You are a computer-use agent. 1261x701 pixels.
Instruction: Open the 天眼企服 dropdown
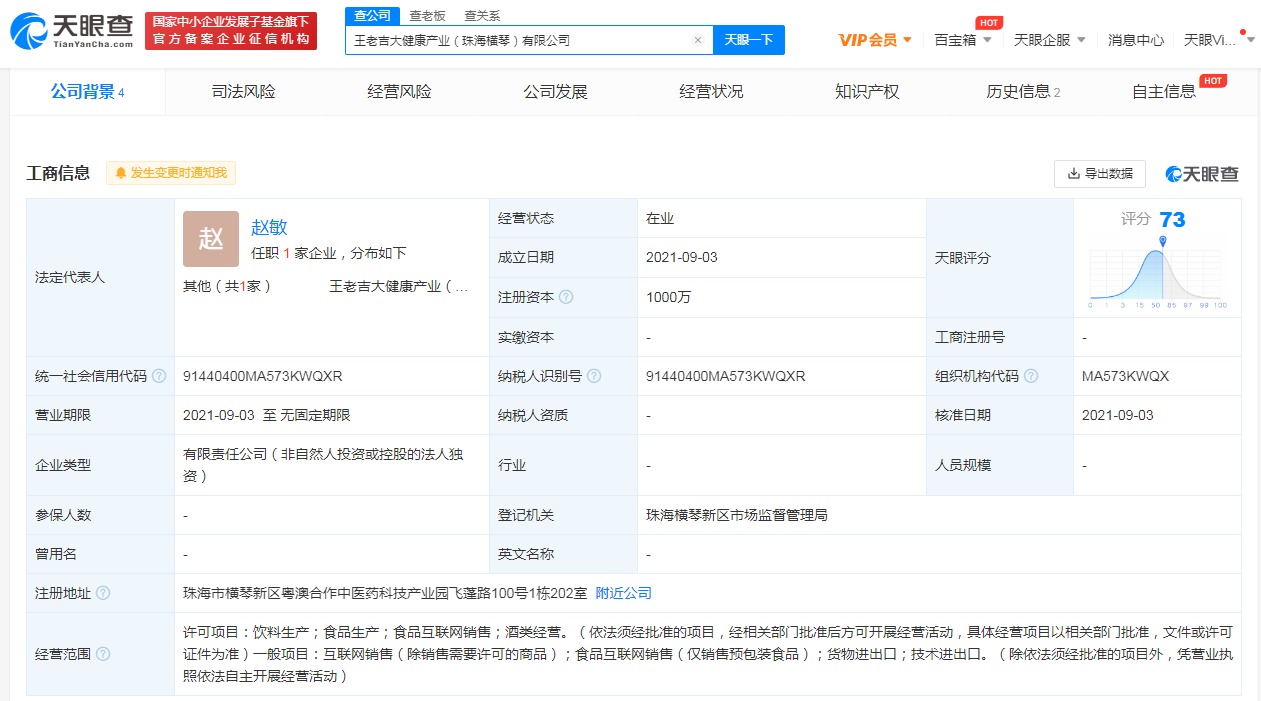[x=1048, y=38]
